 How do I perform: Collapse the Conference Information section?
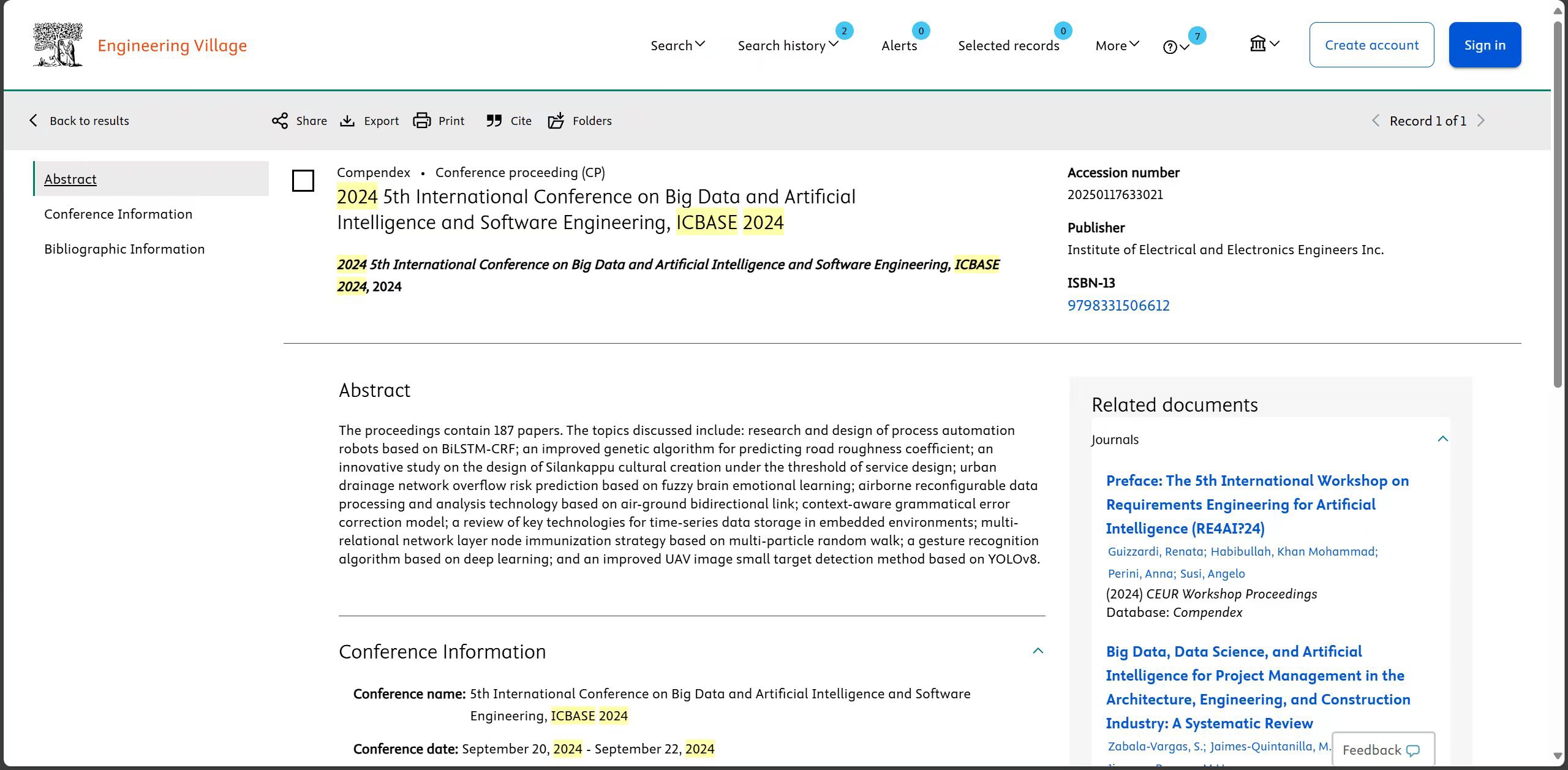point(1038,651)
